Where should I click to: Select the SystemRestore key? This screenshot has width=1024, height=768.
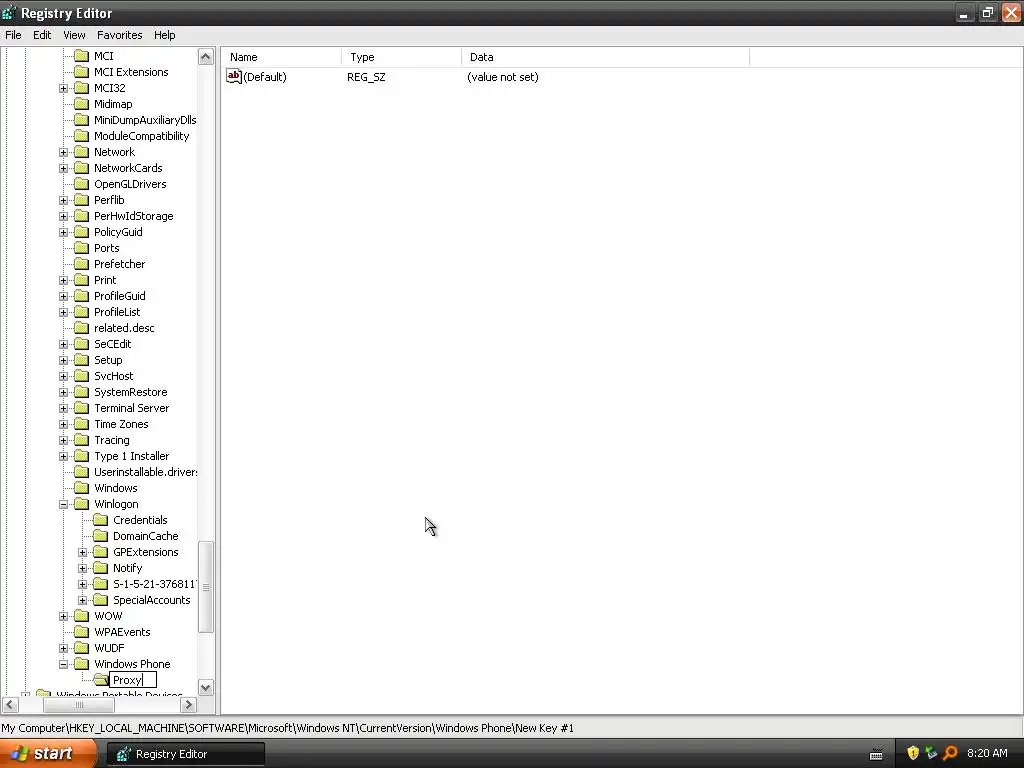pyautogui.click(x=131, y=392)
